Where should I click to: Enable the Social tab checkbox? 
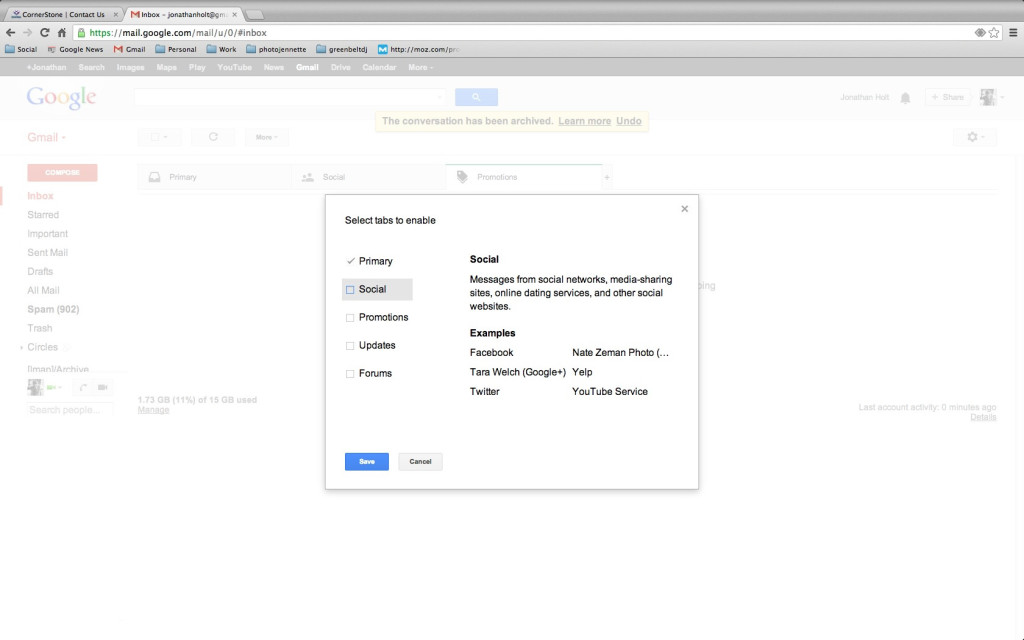350,290
